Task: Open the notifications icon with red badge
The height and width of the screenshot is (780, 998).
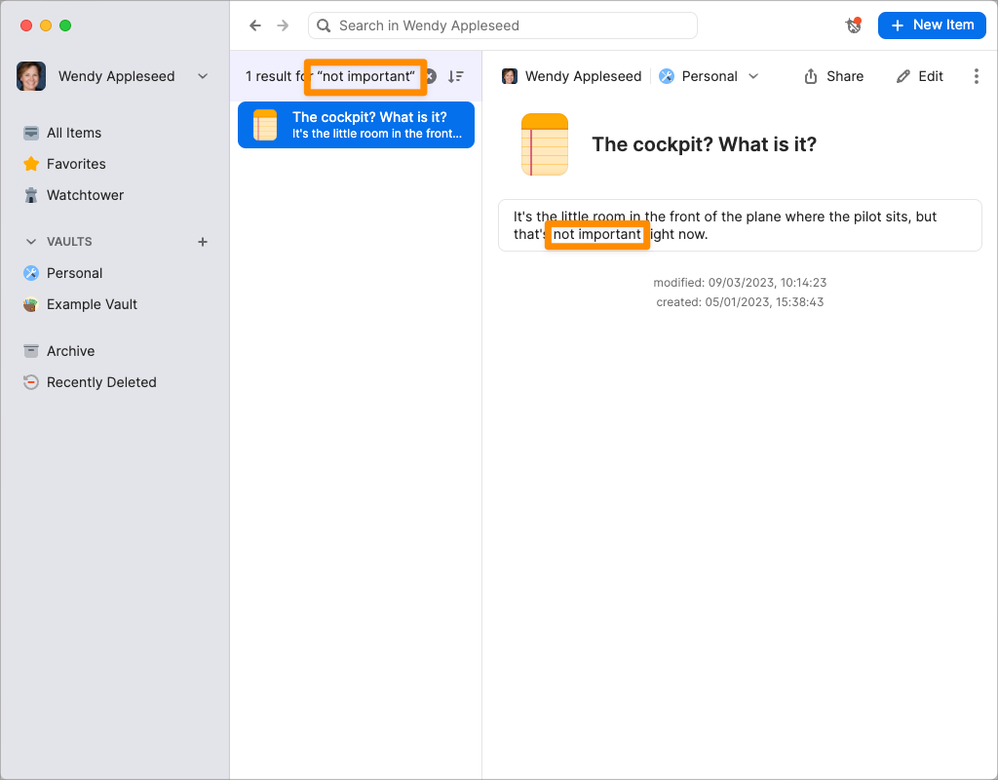Action: [853, 25]
